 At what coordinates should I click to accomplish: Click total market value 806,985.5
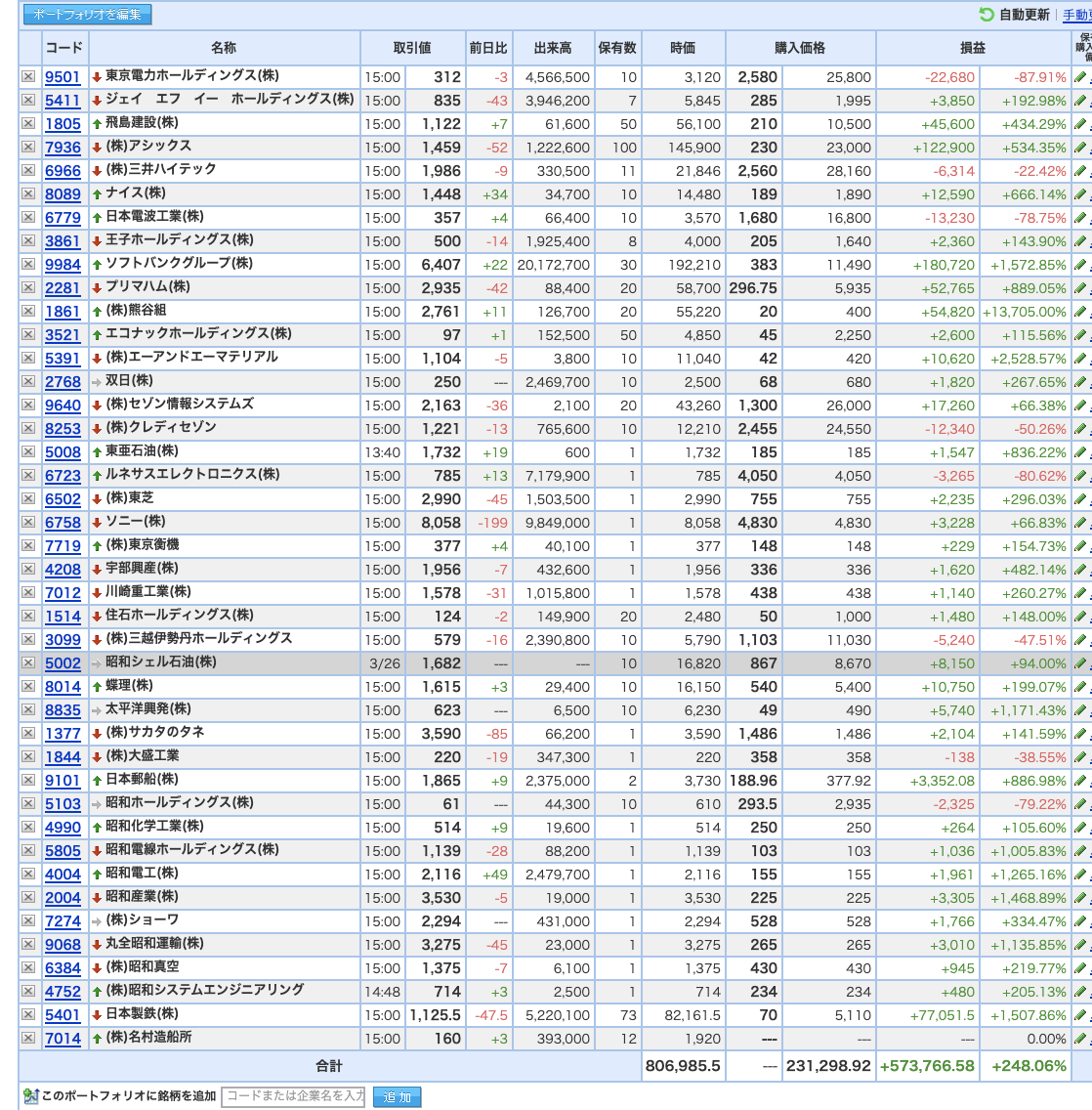(683, 1066)
